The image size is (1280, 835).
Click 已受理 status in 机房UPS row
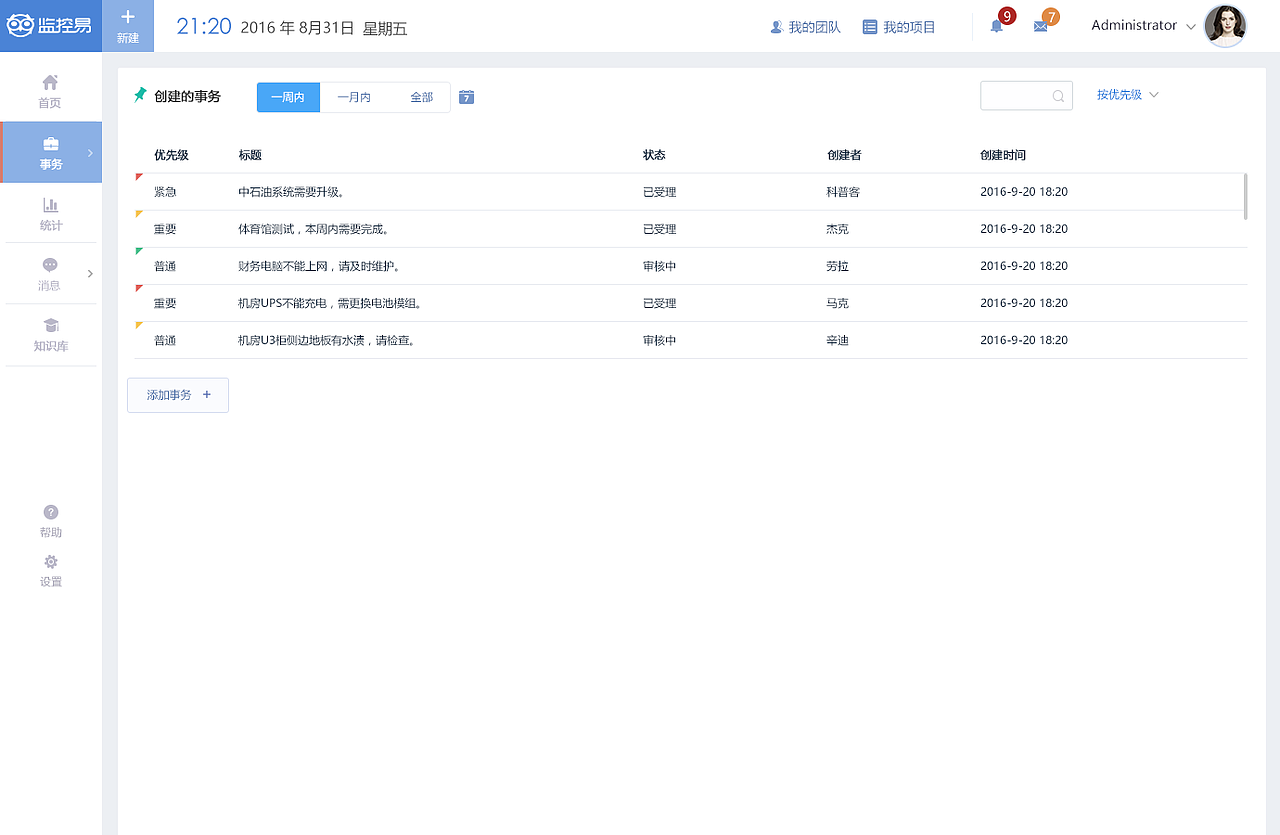[x=659, y=303]
